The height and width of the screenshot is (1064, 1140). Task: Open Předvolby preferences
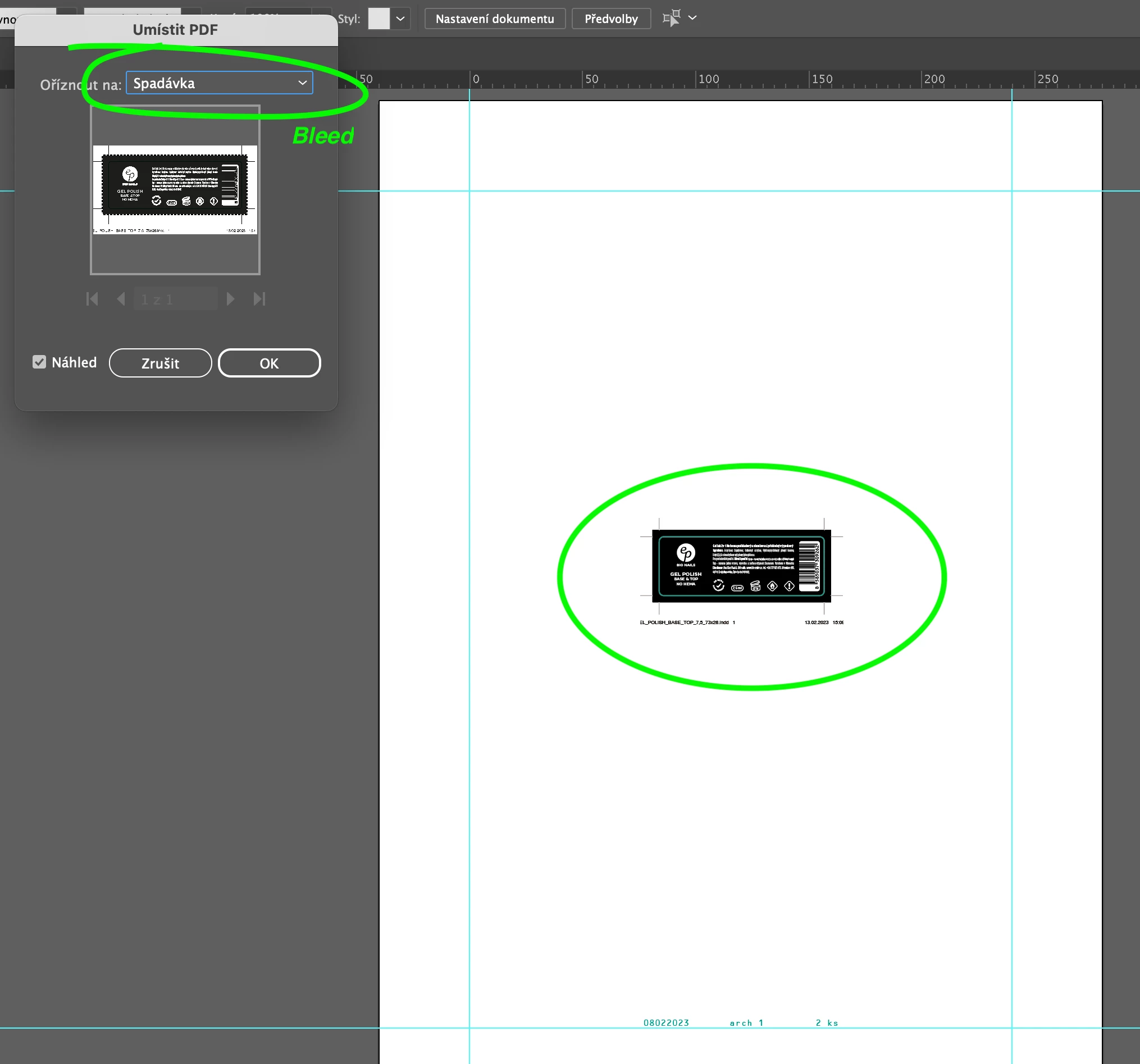click(x=611, y=19)
